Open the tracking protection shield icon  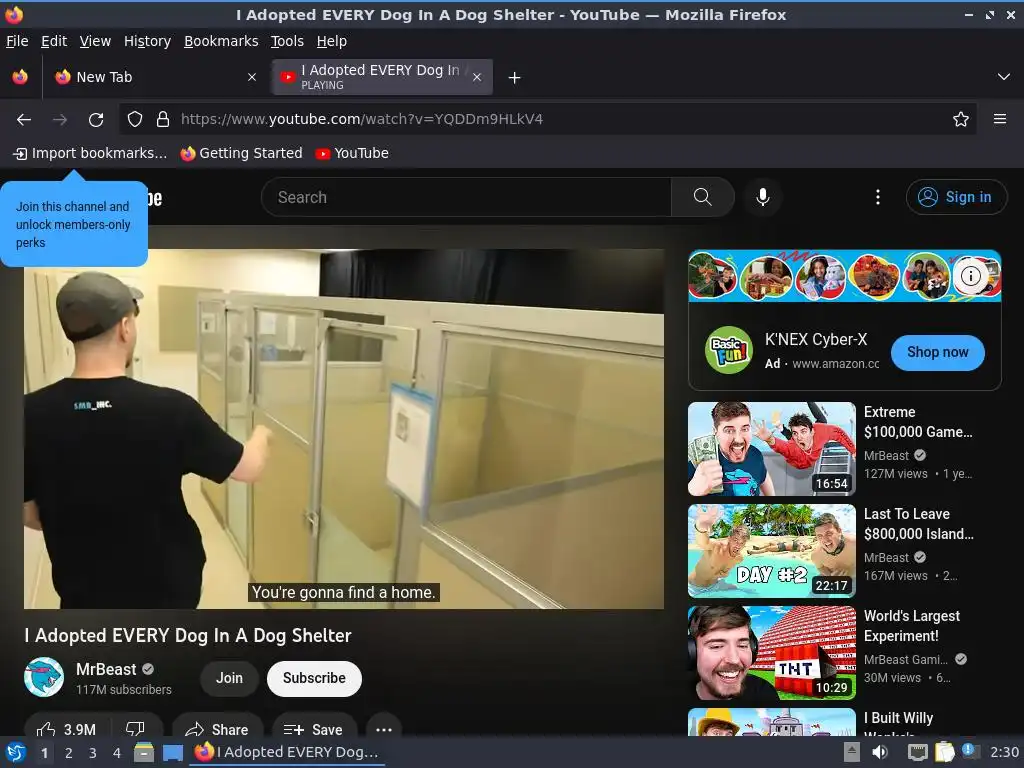[135, 120]
